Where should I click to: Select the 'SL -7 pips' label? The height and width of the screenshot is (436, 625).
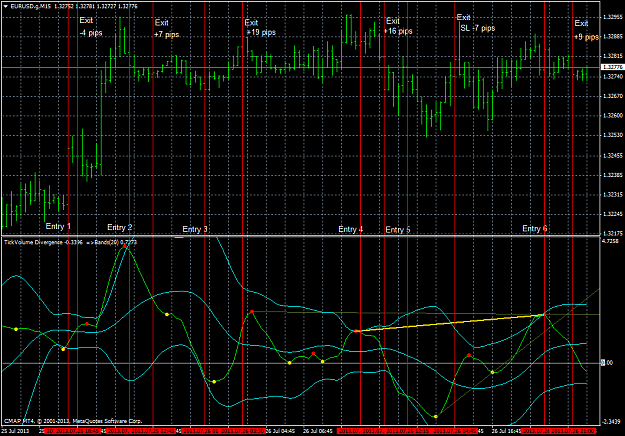(x=478, y=28)
